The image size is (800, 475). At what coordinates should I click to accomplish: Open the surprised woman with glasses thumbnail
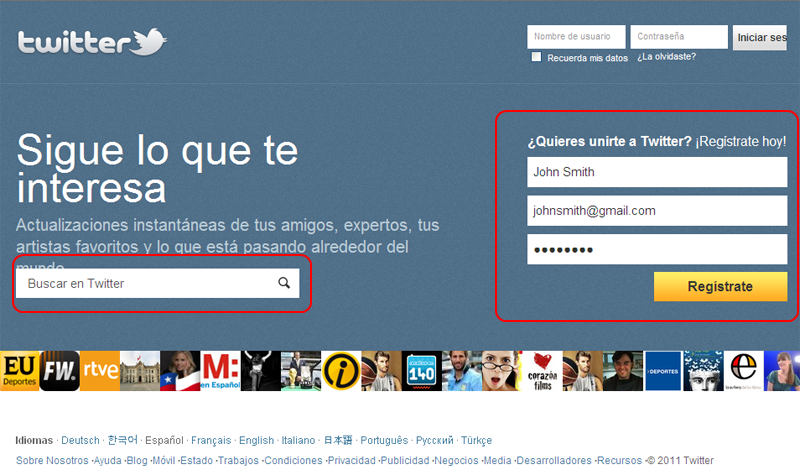[x=502, y=371]
